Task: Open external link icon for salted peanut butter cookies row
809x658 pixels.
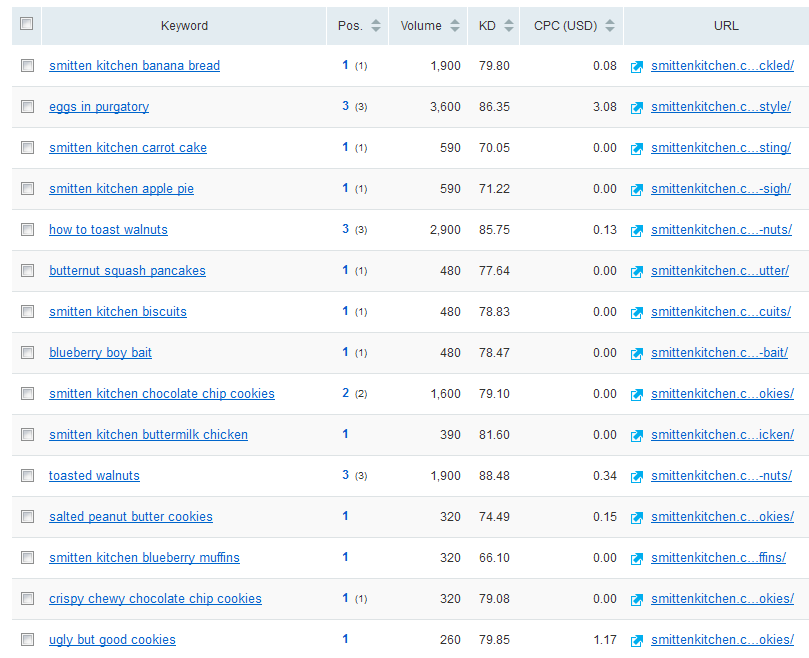Action: [637, 518]
